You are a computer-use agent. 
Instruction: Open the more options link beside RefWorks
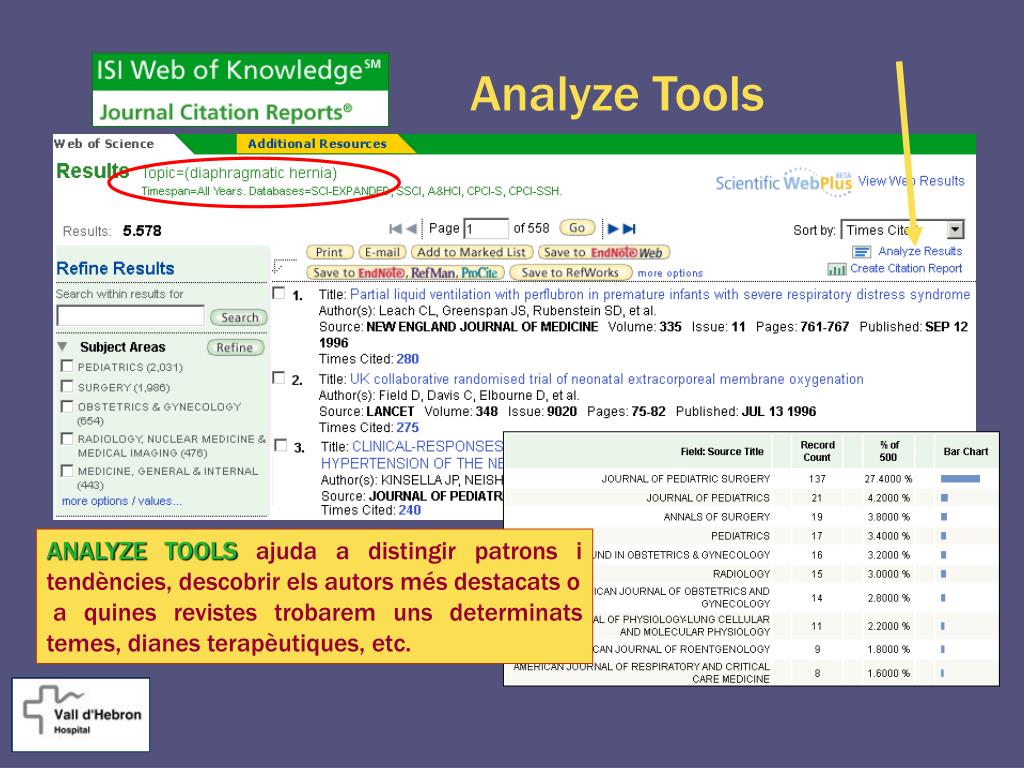click(x=671, y=274)
